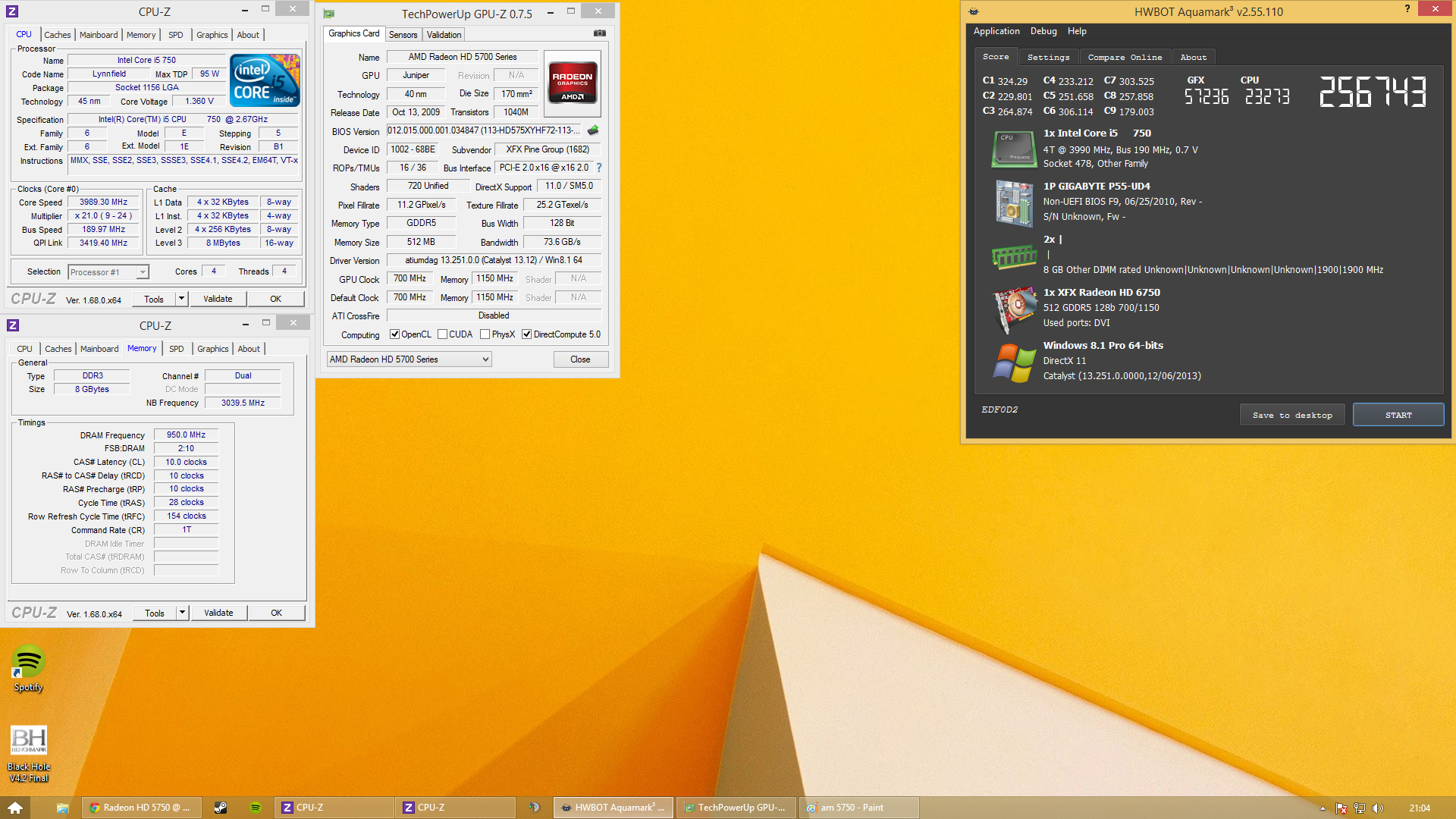Toggle the CUDA checkbox in GPU-Z

[x=442, y=334]
